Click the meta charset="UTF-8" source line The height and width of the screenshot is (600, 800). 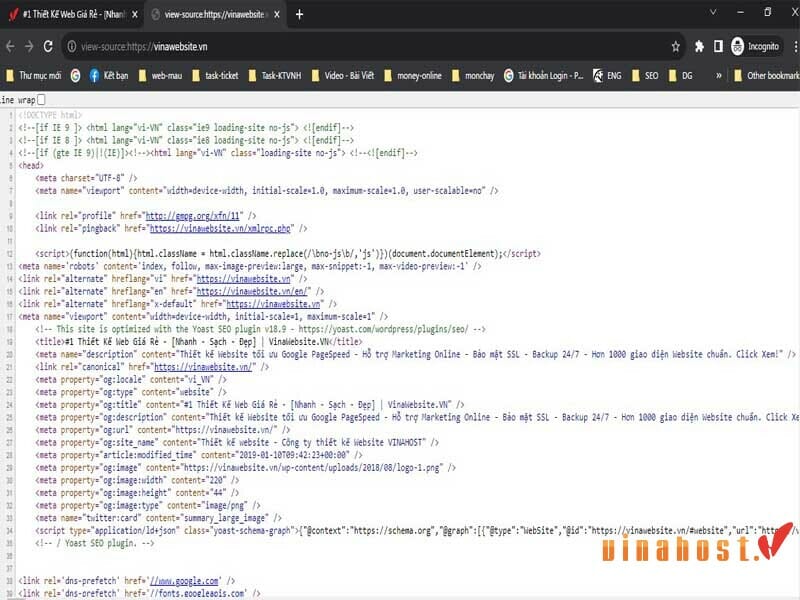[86, 178]
